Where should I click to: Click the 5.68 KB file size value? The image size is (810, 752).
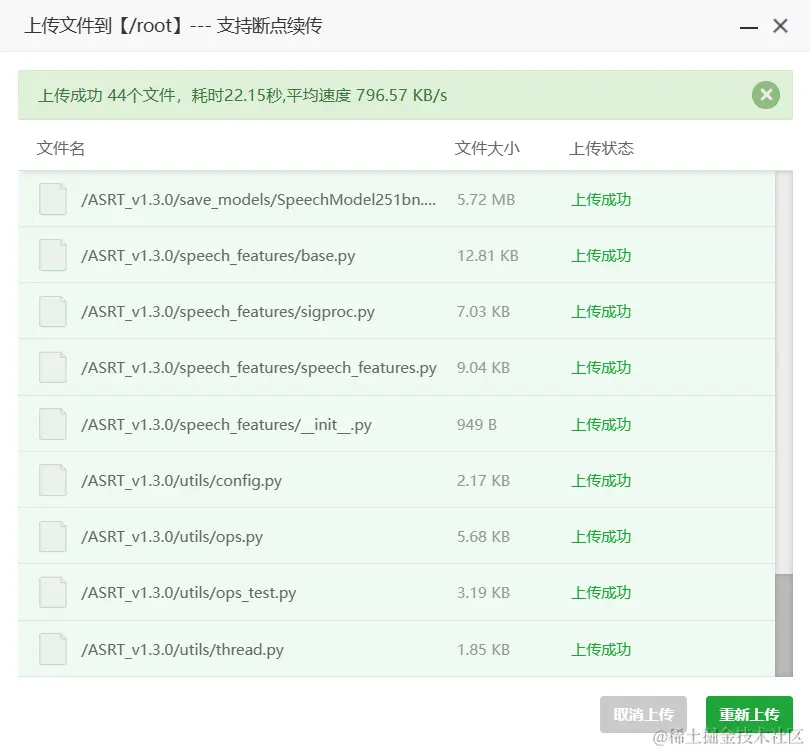click(483, 537)
